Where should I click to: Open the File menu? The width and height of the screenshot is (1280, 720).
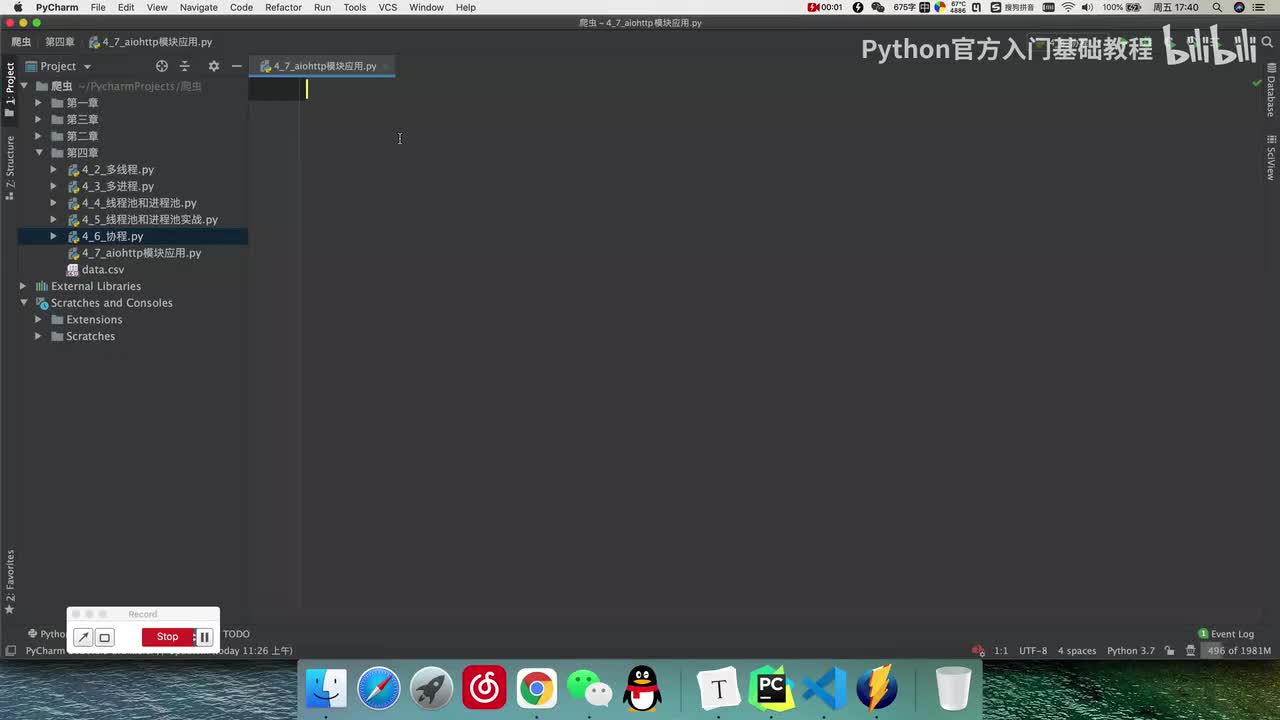[98, 7]
